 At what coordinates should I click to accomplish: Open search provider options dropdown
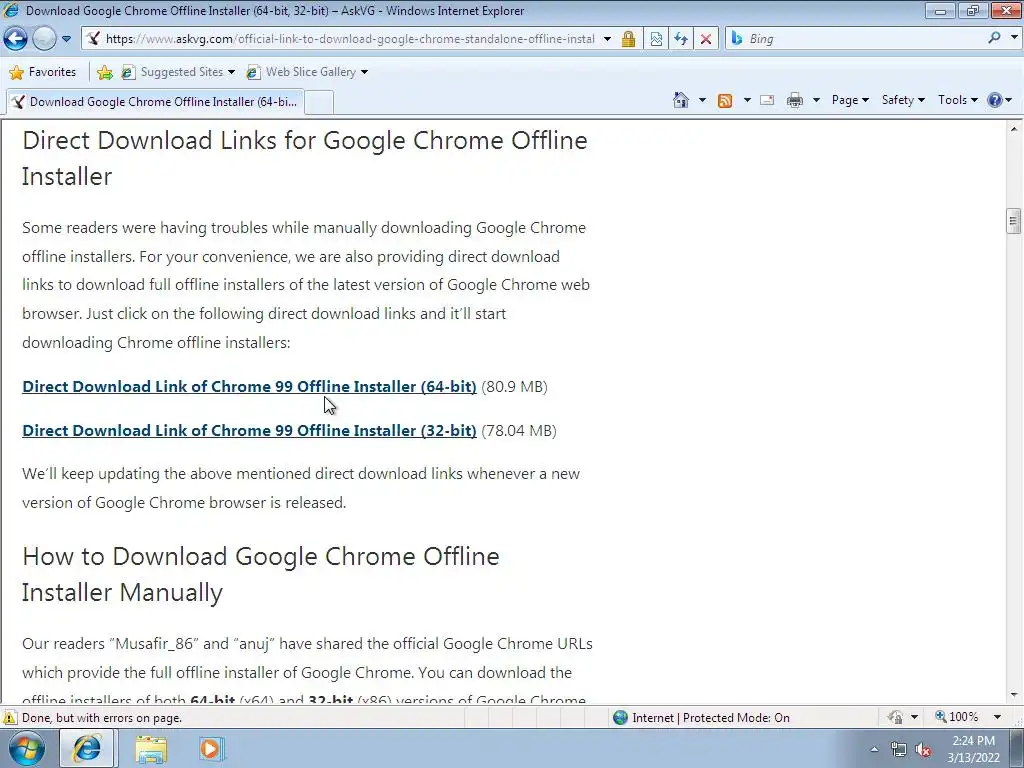1014,38
